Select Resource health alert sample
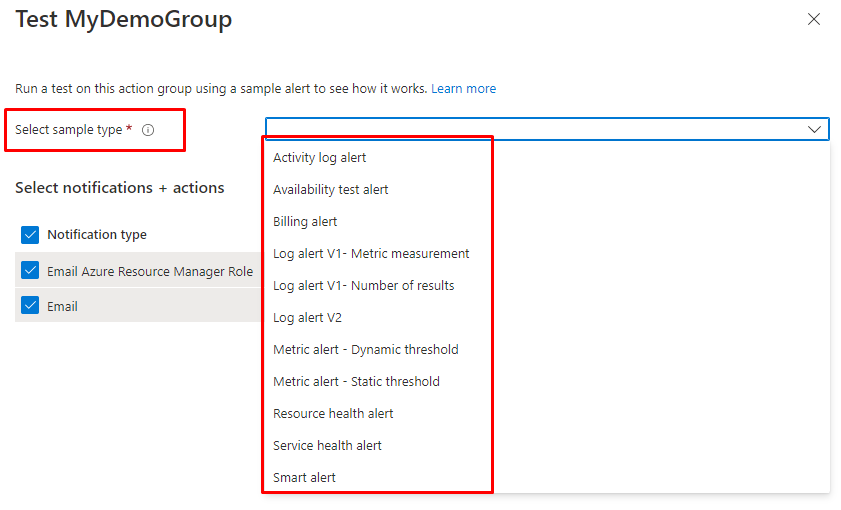Image resolution: width=841 pixels, height=510 pixels. click(x=333, y=413)
